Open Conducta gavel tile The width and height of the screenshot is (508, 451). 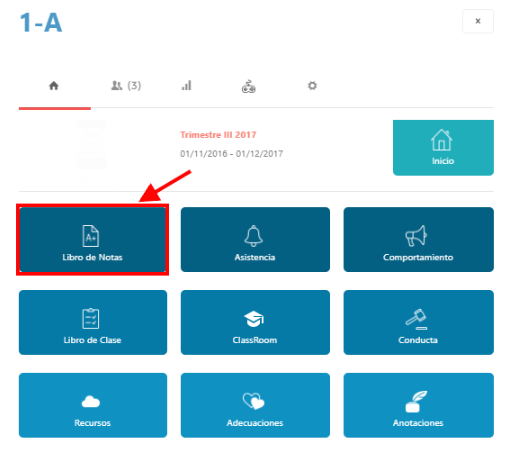[418, 322]
